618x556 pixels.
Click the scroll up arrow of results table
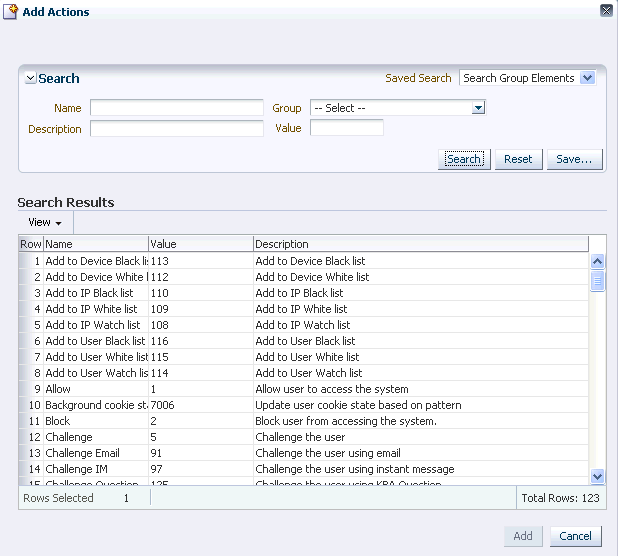pyautogui.click(x=598, y=261)
